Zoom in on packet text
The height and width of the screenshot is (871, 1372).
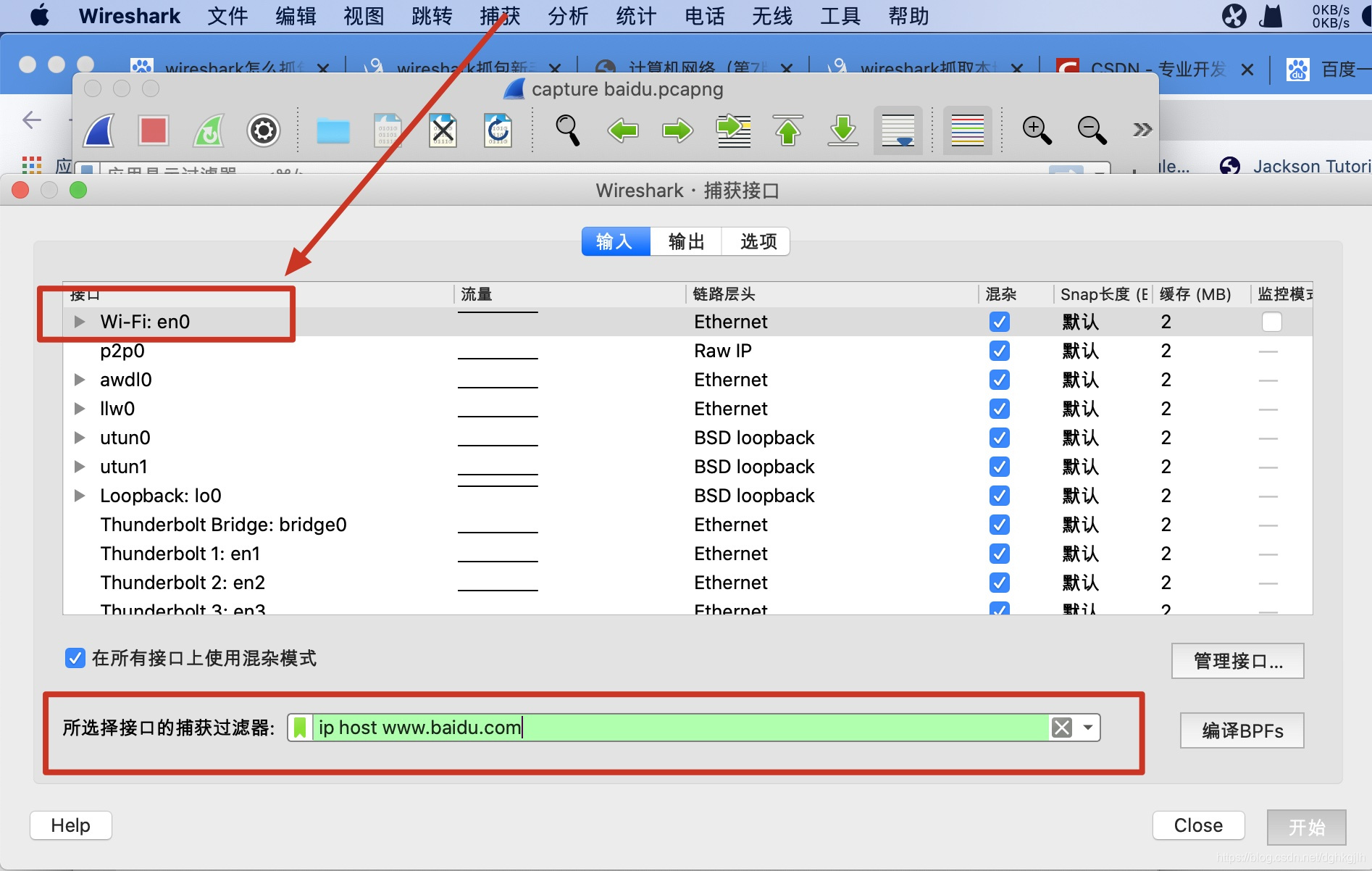pyautogui.click(x=1037, y=131)
